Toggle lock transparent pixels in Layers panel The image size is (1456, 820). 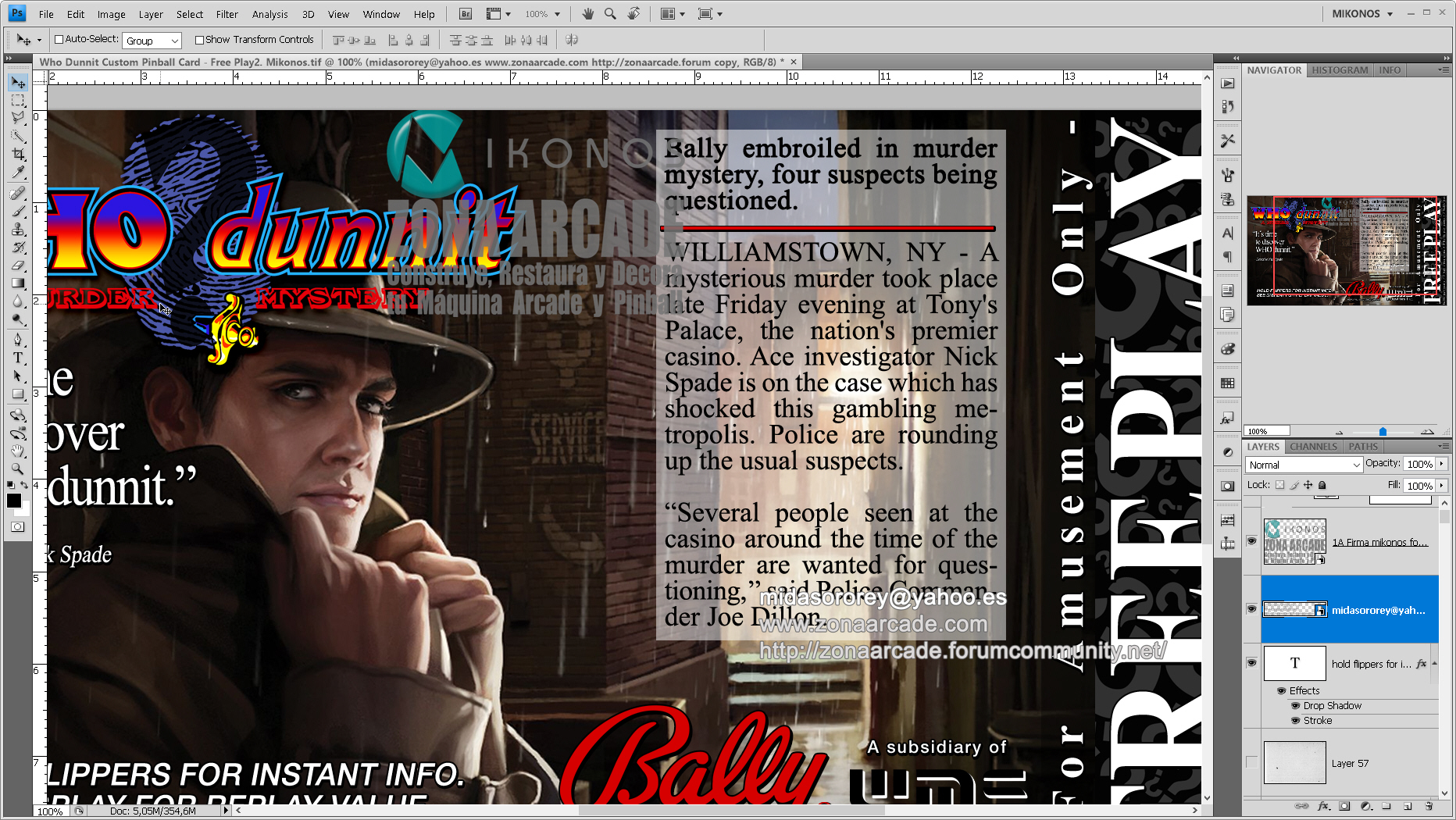coord(1279,485)
